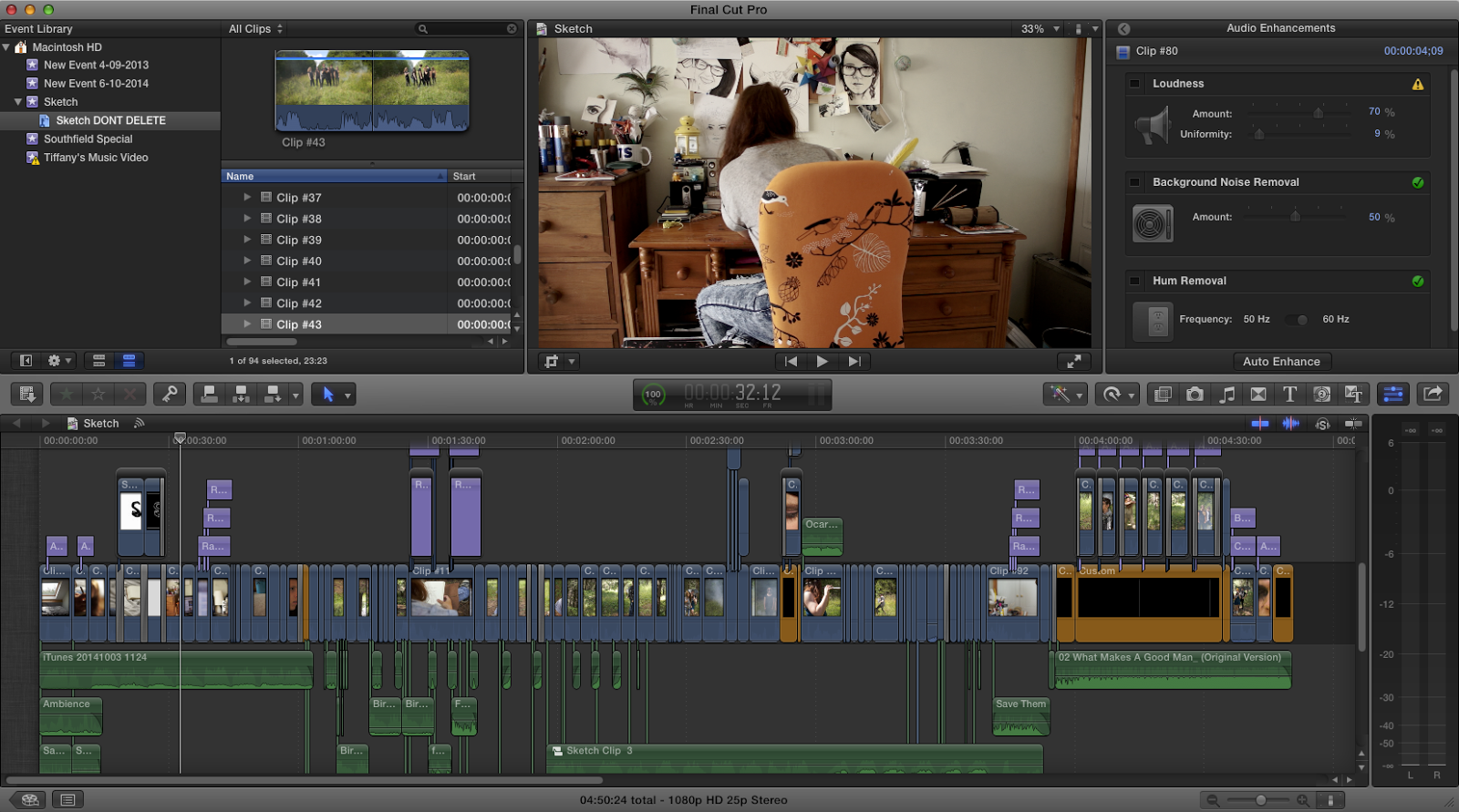
Task: Open the Music and Sound Browser
Action: (x=1226, y=394)
